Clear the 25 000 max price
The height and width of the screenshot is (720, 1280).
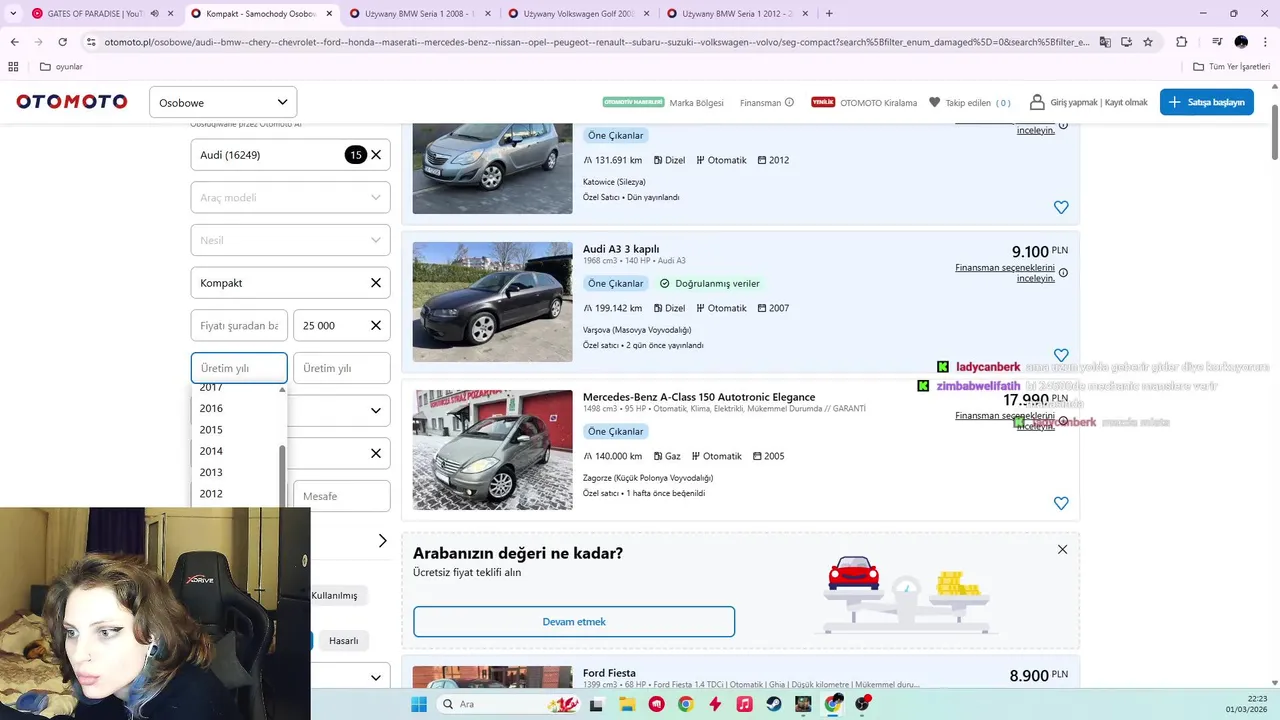376,325
